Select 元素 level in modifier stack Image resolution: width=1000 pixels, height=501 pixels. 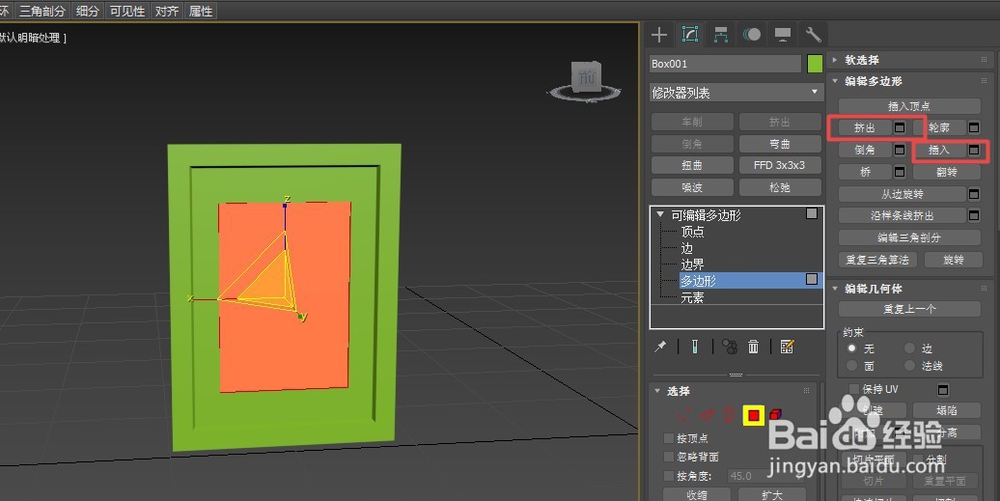[693, 298]
